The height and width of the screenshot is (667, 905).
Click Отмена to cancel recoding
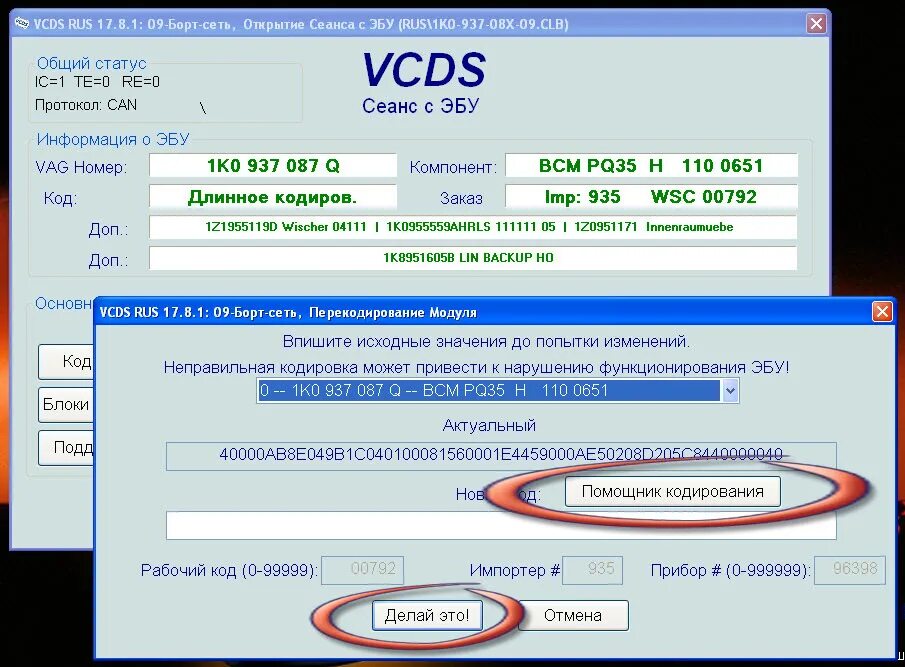point(573,616)
